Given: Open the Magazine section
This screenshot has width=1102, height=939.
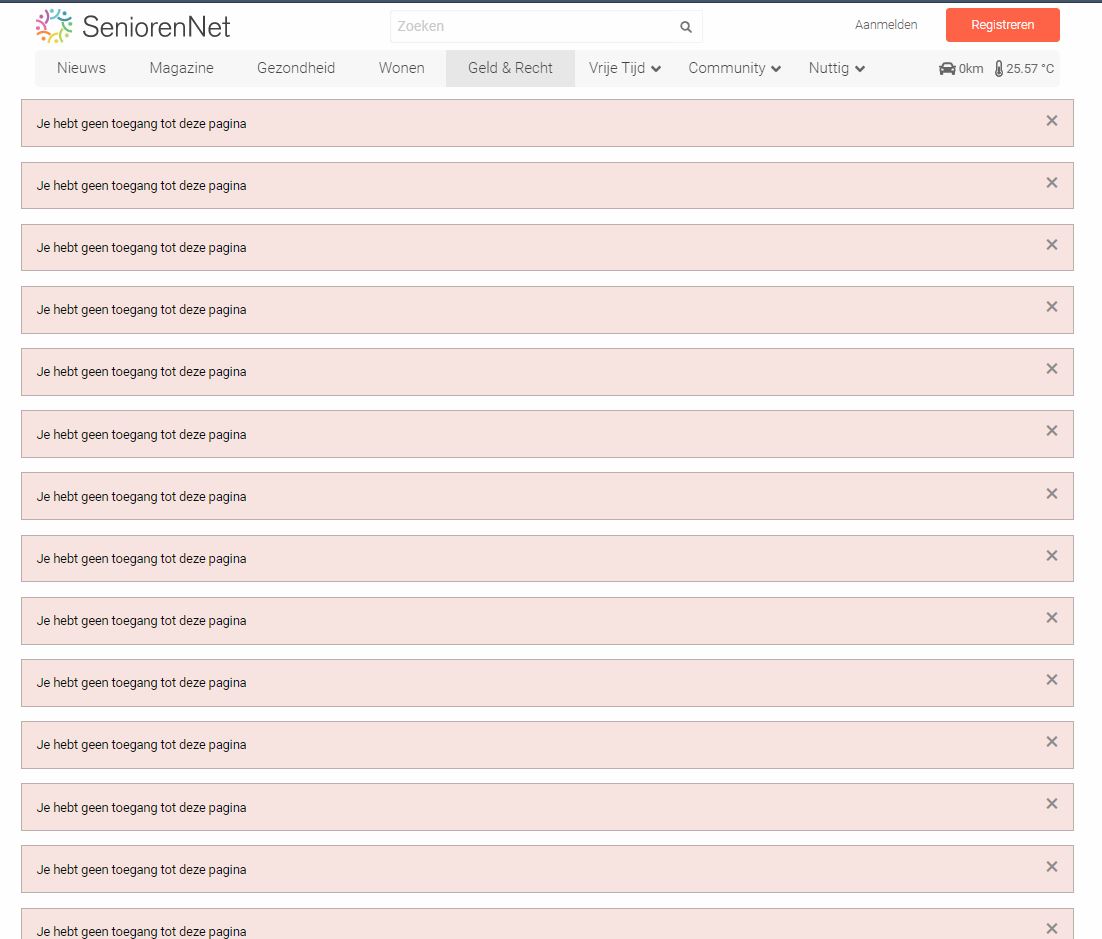Looking at the screenshot, I should (x=181, y=68).
